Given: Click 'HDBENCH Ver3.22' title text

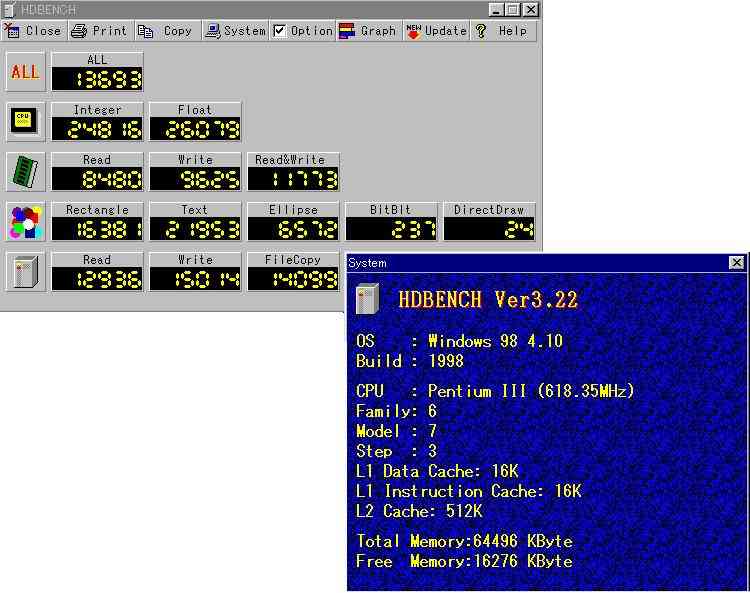Looking at the screenshot, I should click(488, 300).
